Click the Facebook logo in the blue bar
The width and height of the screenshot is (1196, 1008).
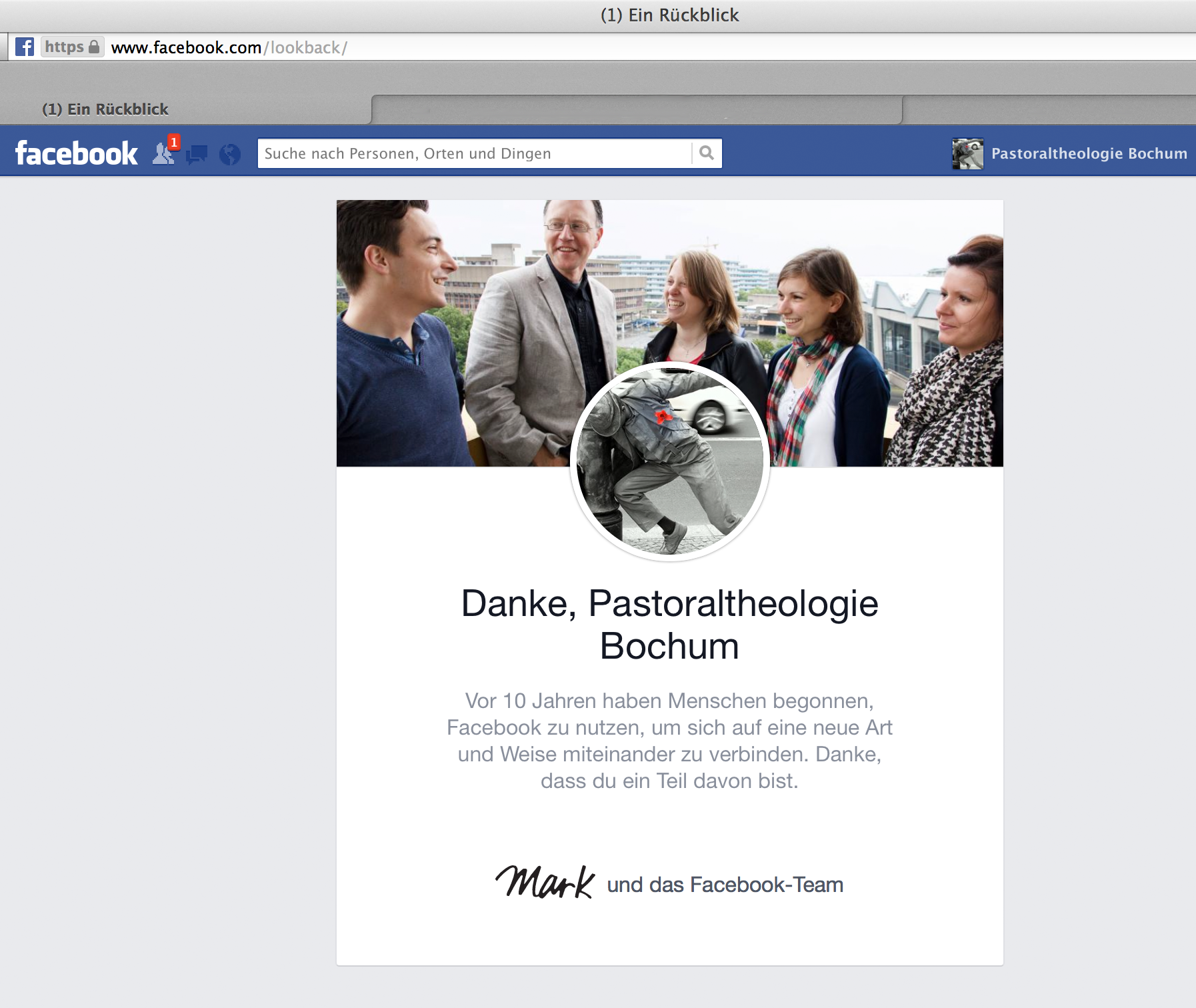77,153
